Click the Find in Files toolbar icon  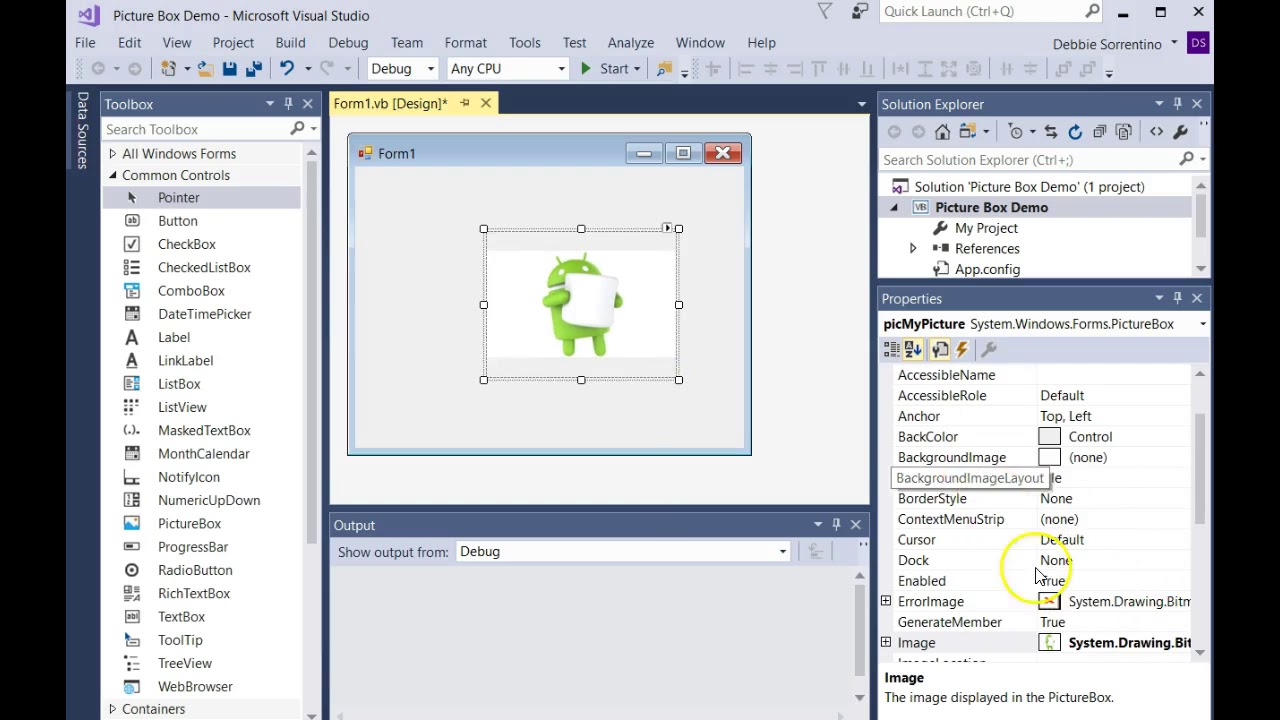tap(664, 69)
